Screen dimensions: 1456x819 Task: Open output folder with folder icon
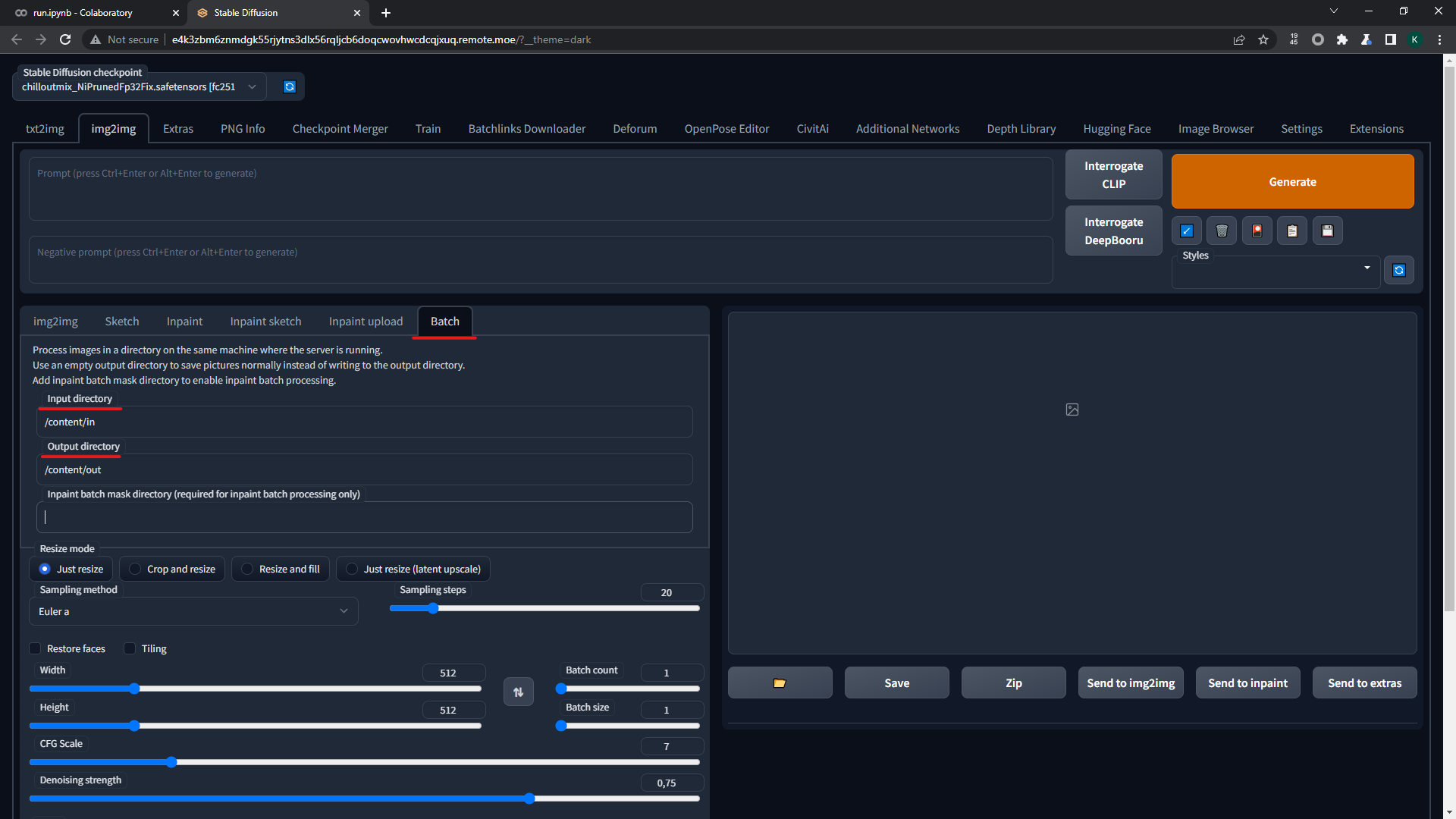point(780,682)
